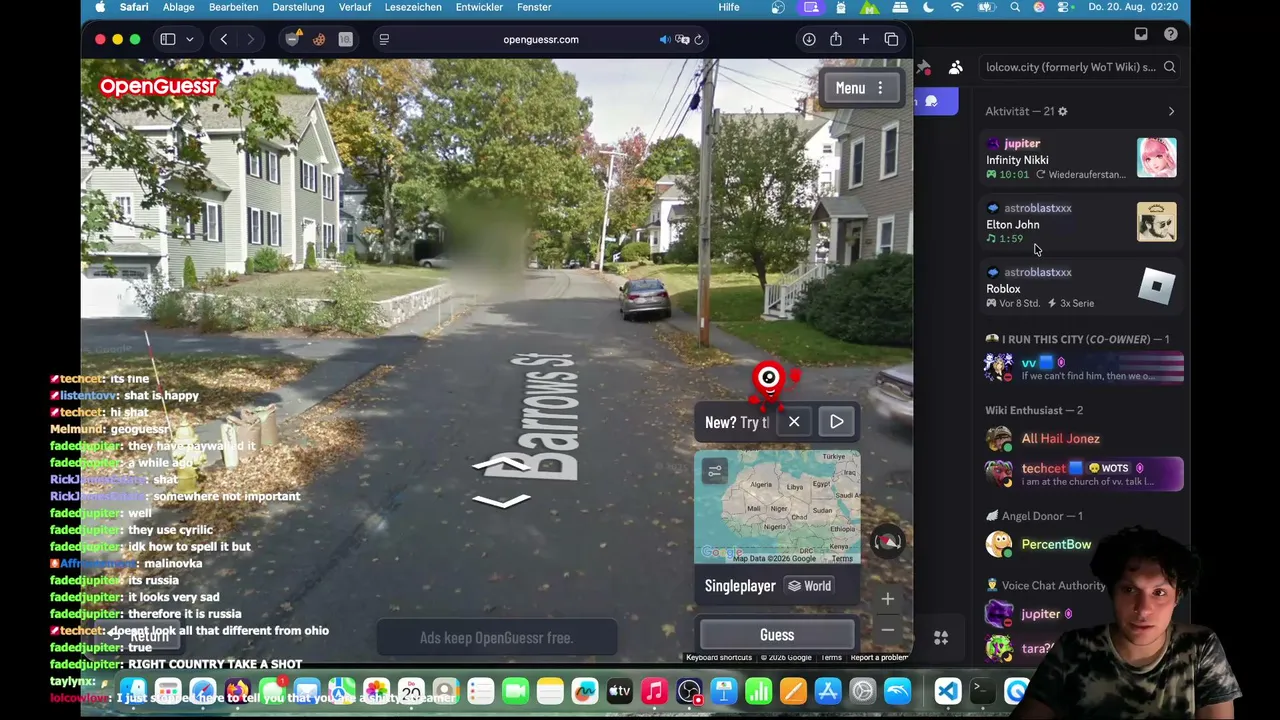Open Visual Studio Code in the Dock

tap(947, 691)
